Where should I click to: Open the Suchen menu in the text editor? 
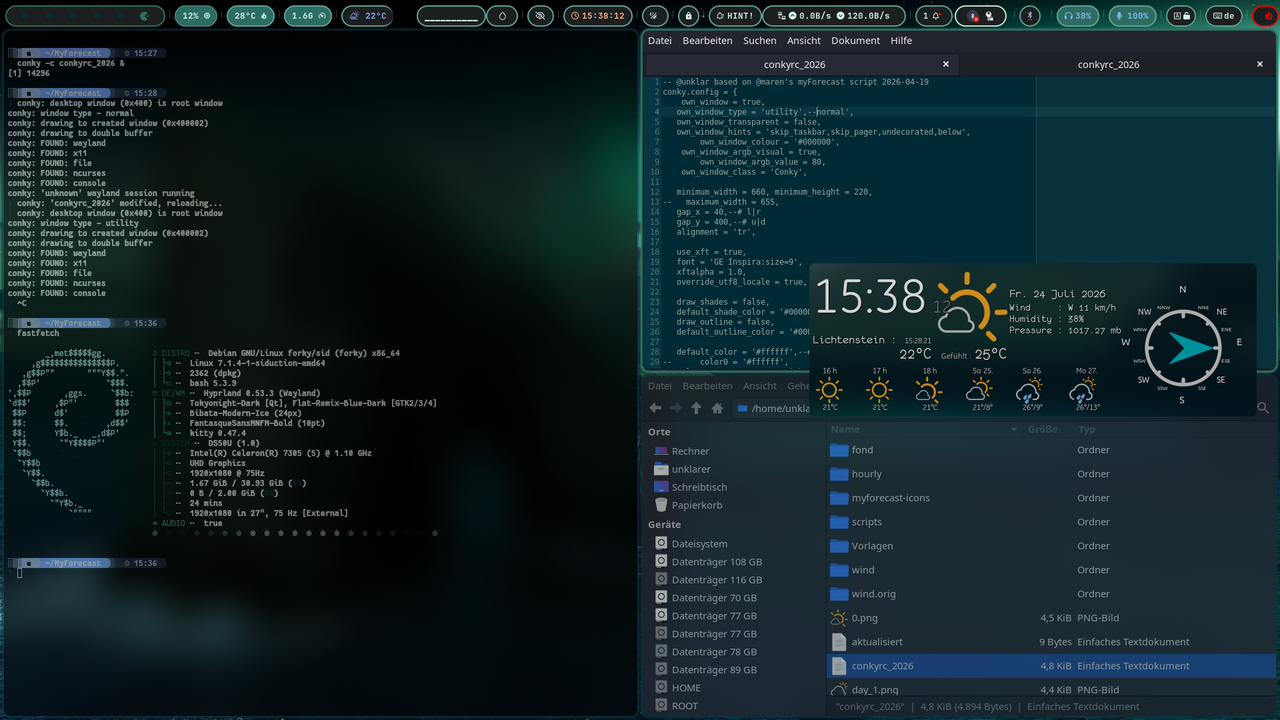(760, 41)
